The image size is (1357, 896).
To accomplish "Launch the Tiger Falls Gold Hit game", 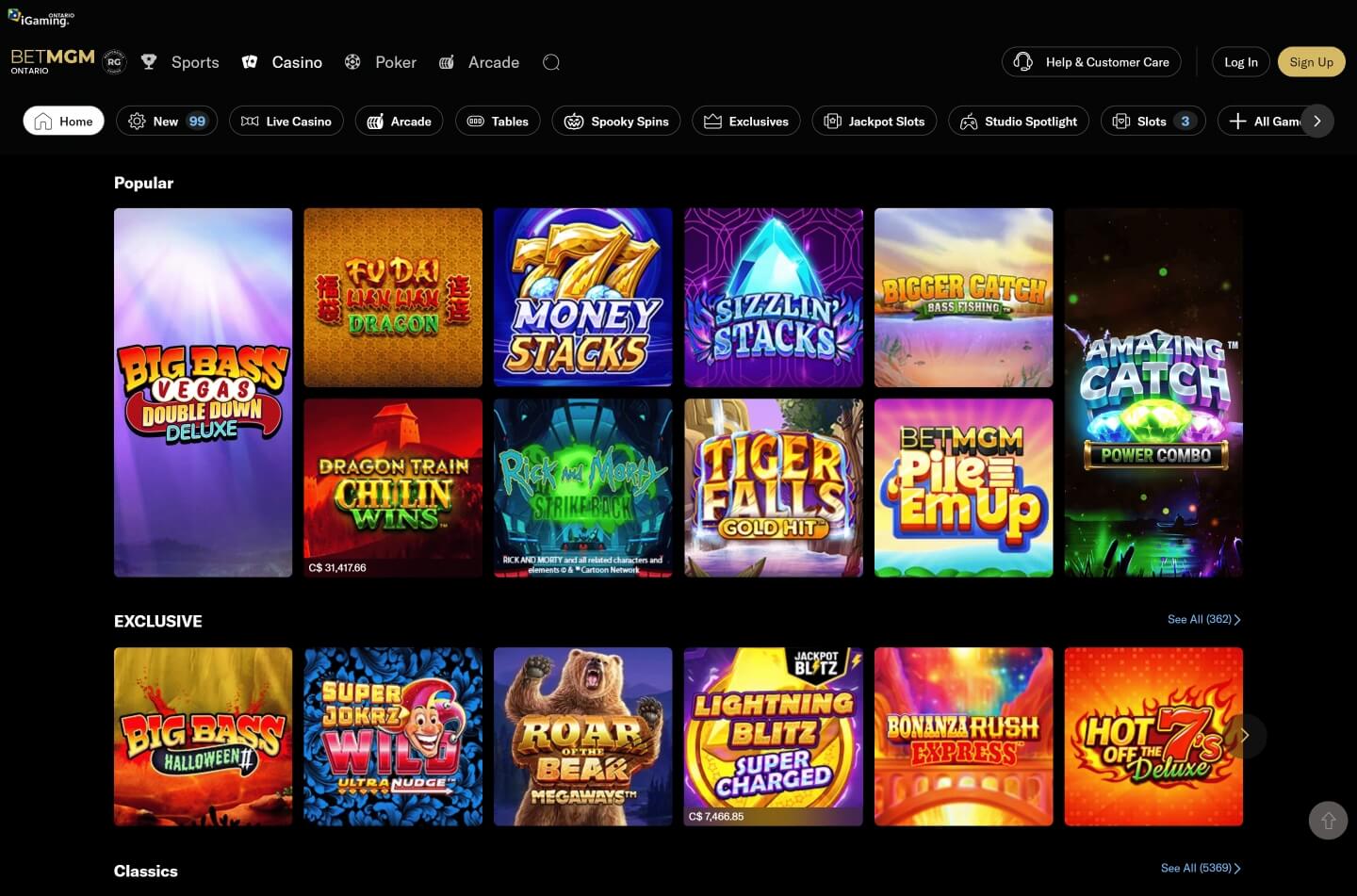I will 773,487.
